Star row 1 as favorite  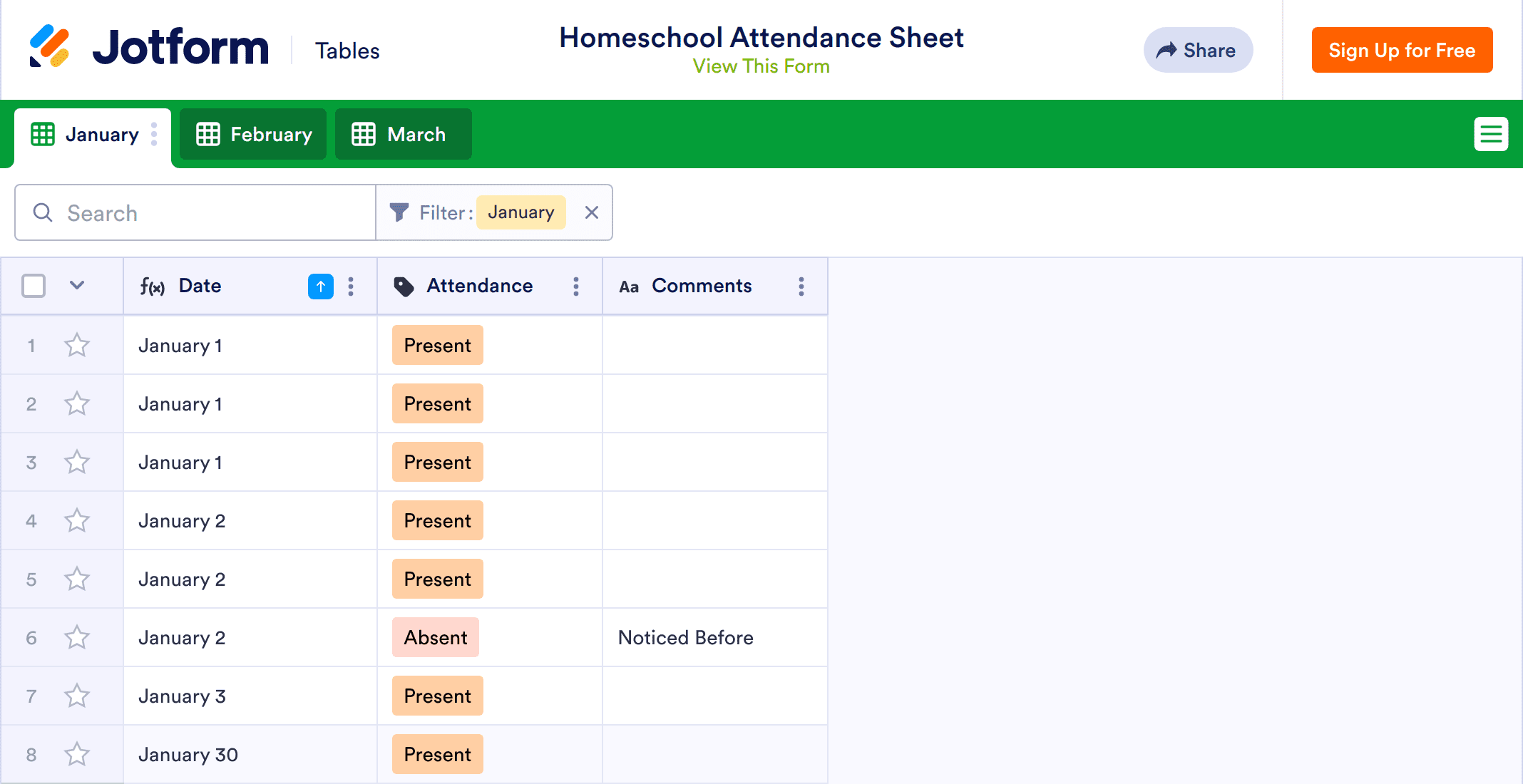tap(77, 346)
